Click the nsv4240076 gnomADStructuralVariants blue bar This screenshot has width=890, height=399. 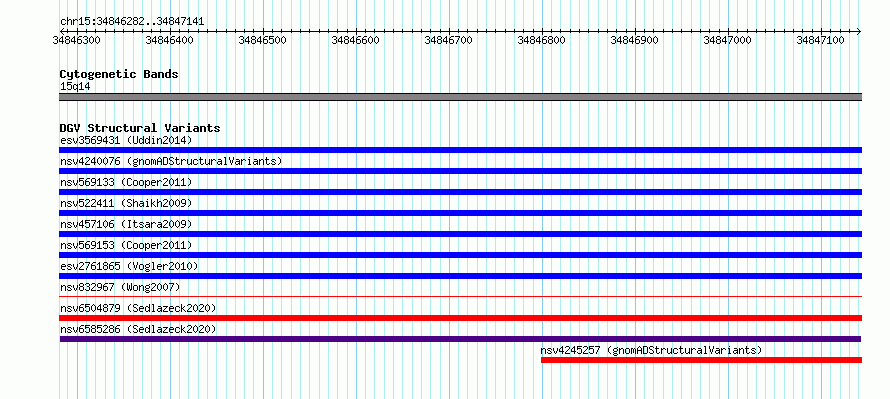pyautogui.click(x=460, y=171)
